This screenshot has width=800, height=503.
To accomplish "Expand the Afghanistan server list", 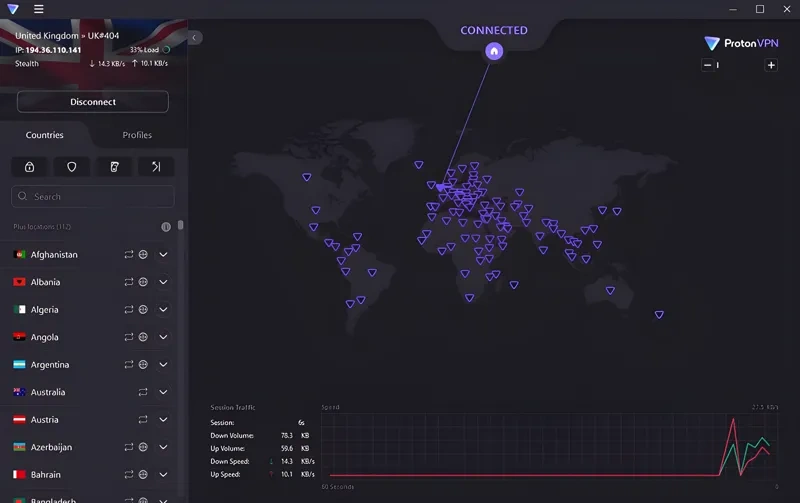I will [163, 255].
